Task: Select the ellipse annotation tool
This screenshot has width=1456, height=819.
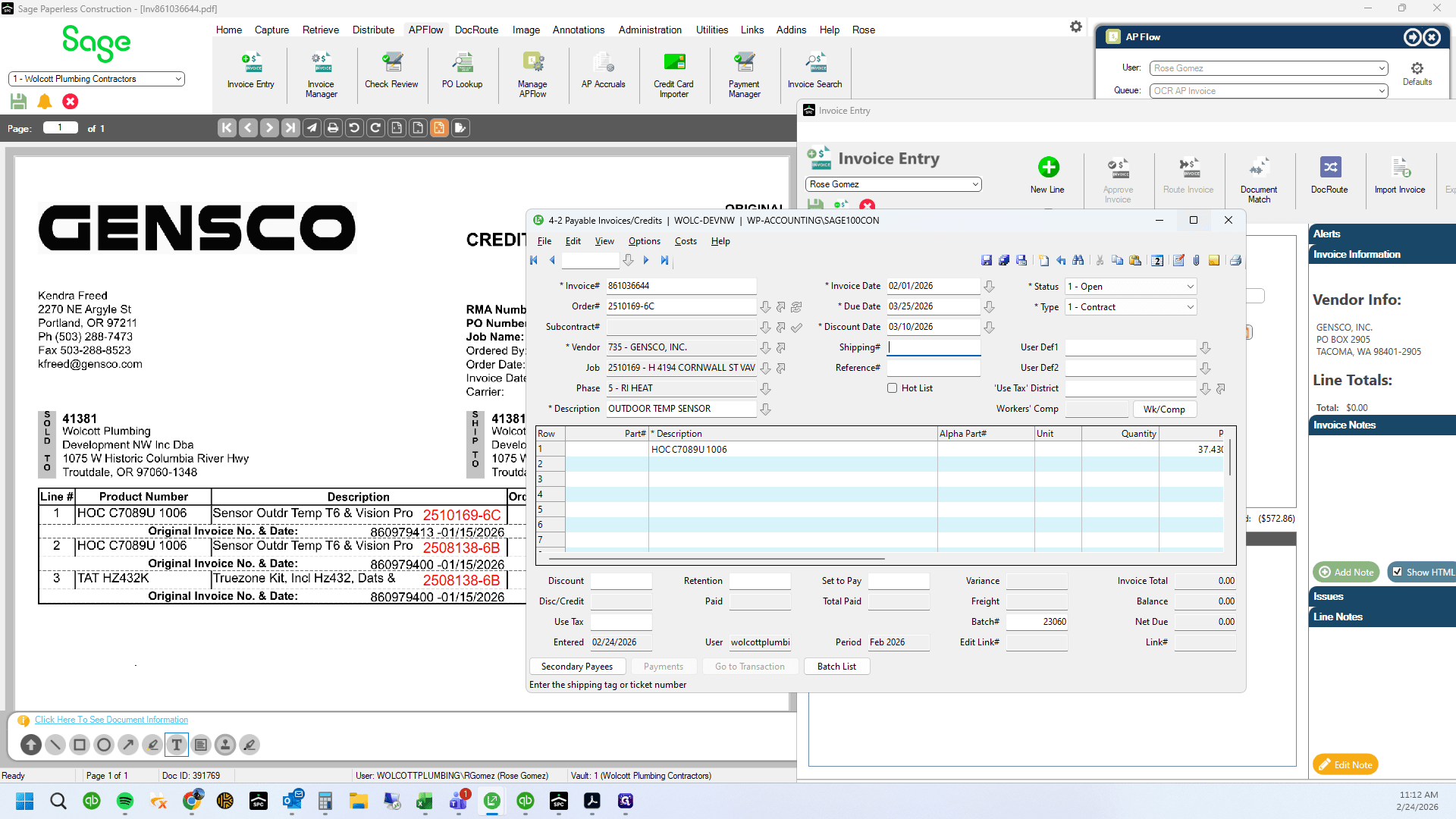Action: 104,745
